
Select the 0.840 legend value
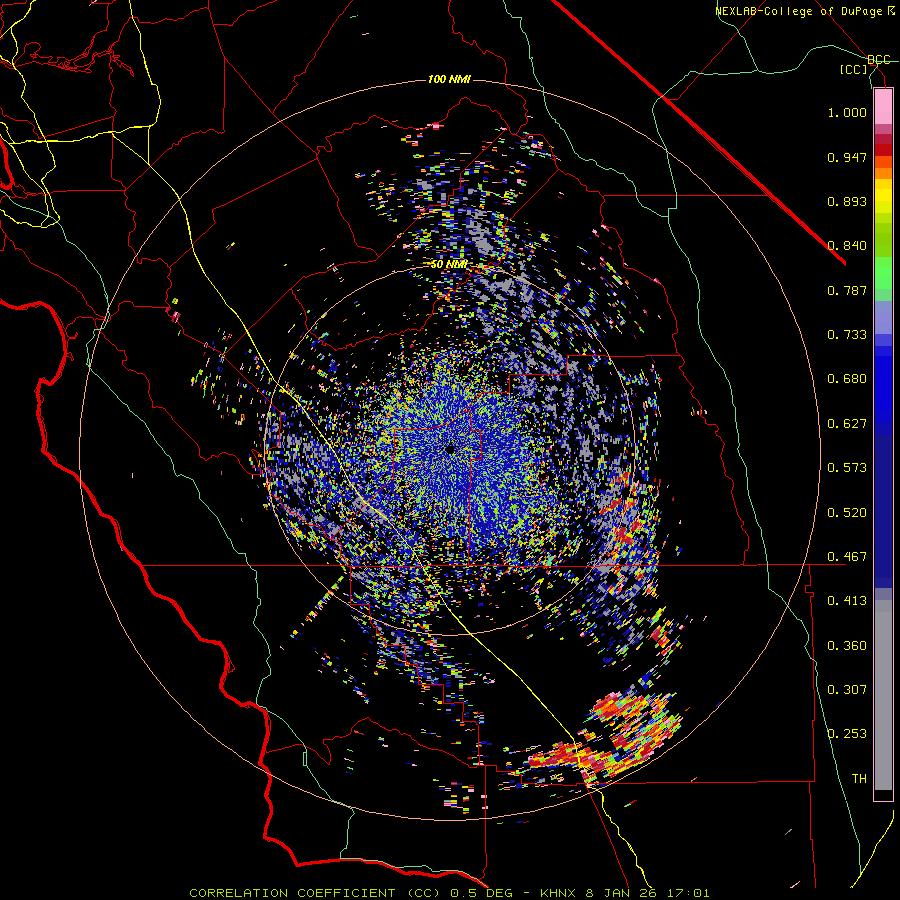[847, 246]
